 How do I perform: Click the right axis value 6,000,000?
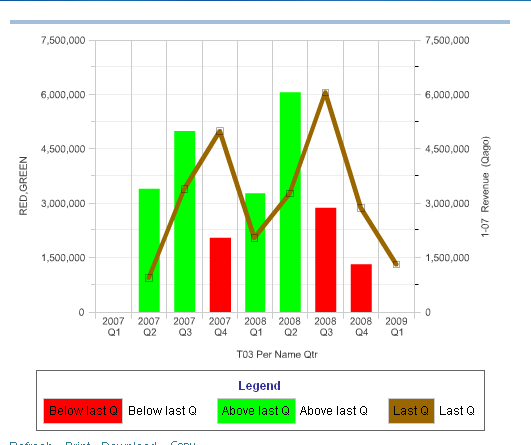coord(447,94)
